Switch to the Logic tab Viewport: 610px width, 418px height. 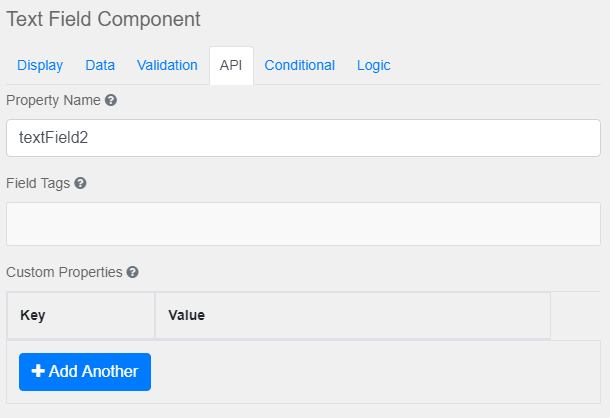[373, 65]
